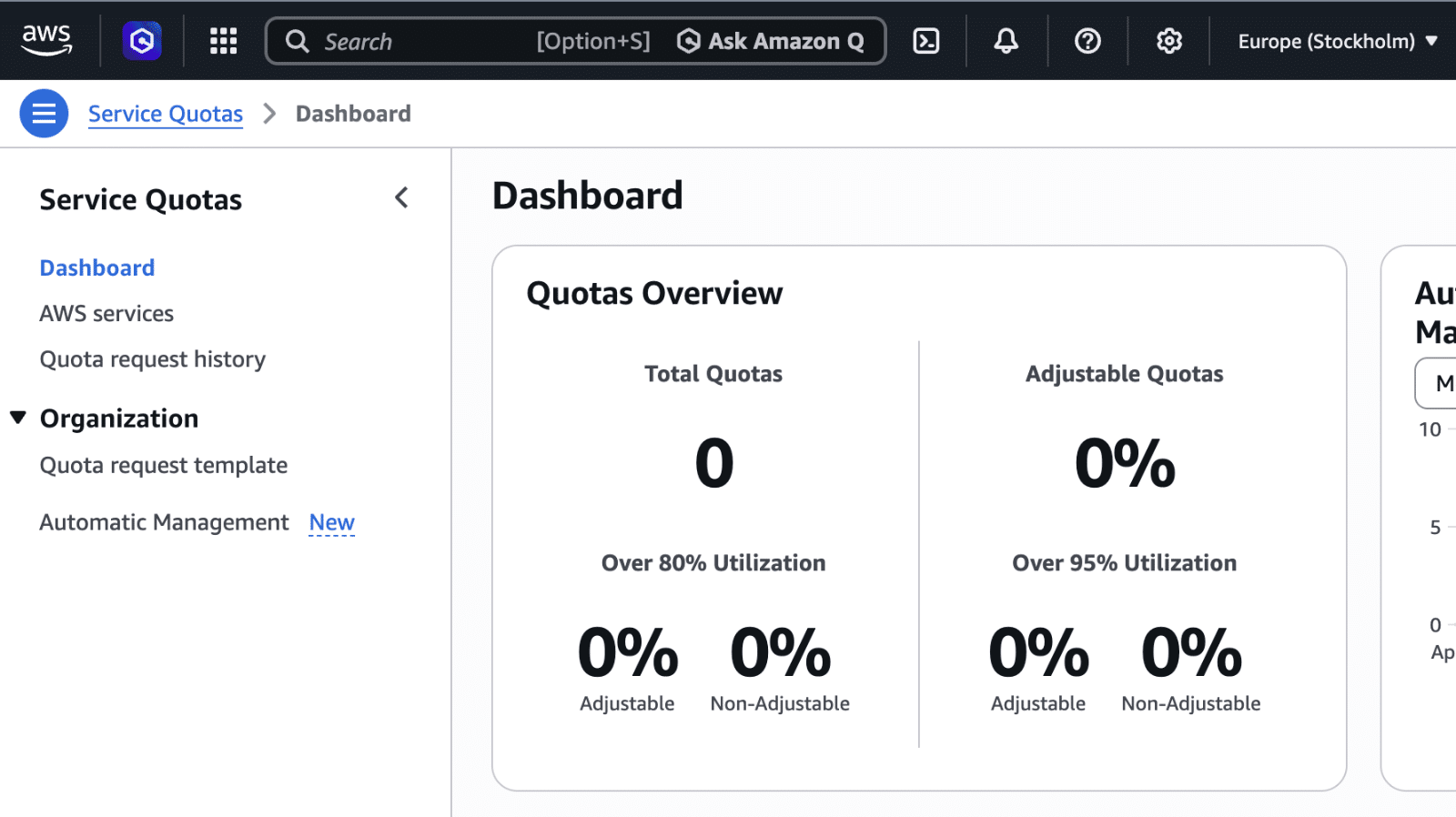Open the services grid menu
The height and width of the screenshot is (817, 1456).
[223, 41]
